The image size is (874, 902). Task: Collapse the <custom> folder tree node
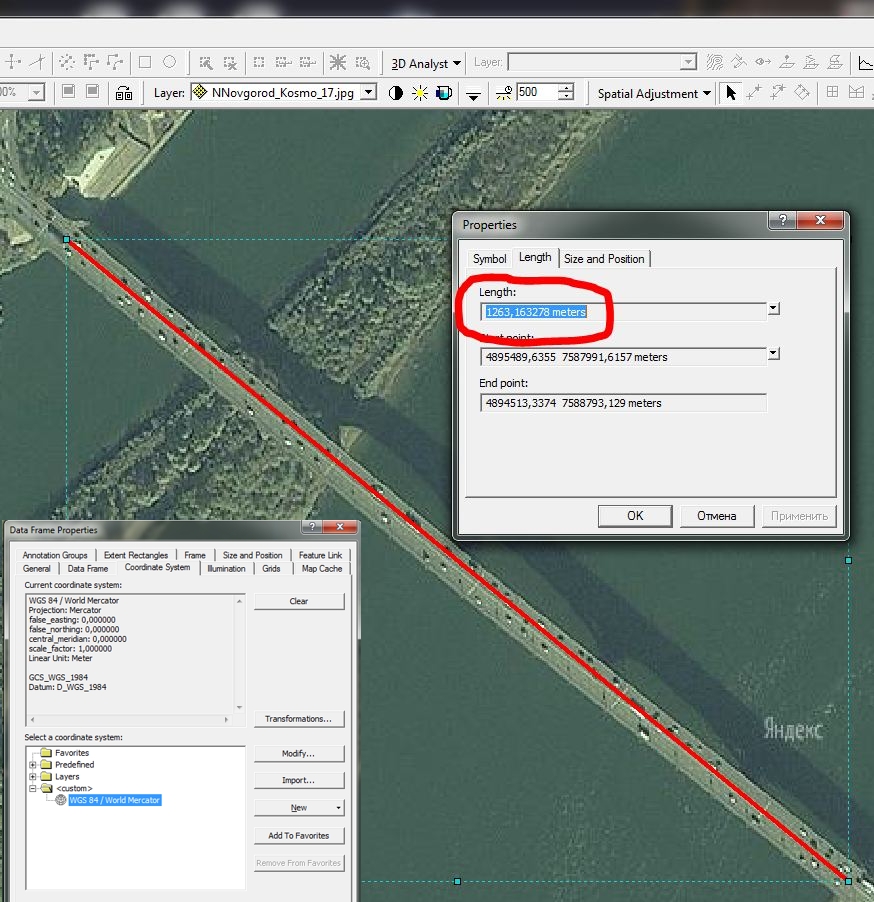click(33, 788)
